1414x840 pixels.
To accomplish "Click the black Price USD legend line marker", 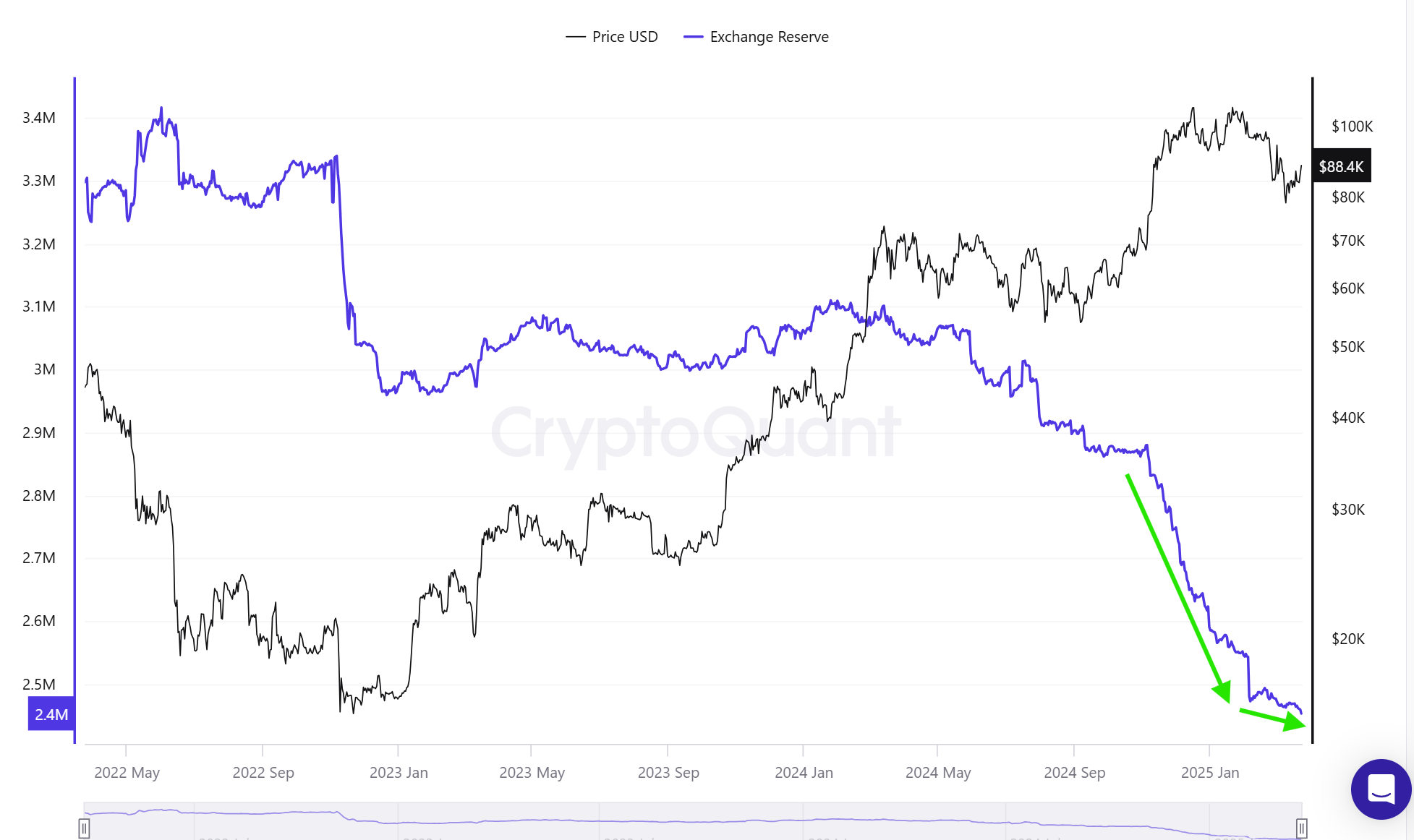I will coord(576,37).
